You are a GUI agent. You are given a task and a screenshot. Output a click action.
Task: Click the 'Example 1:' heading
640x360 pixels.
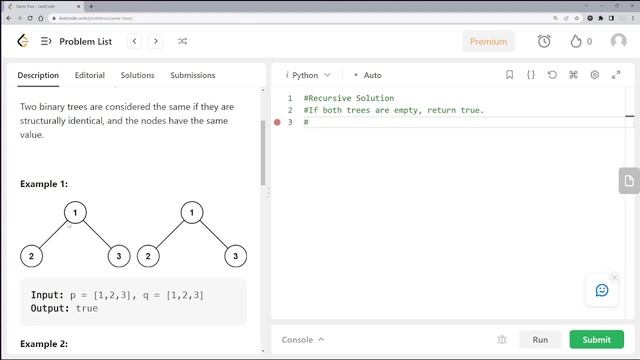(x=44, y=184)
